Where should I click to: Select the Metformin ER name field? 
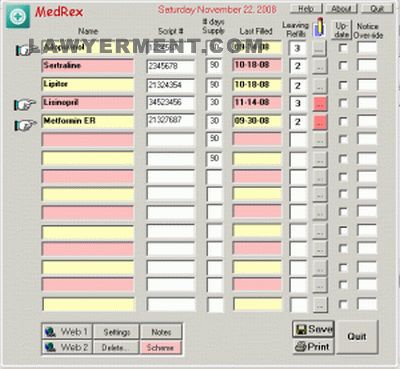pyautogui.click(x=88, y=121)
